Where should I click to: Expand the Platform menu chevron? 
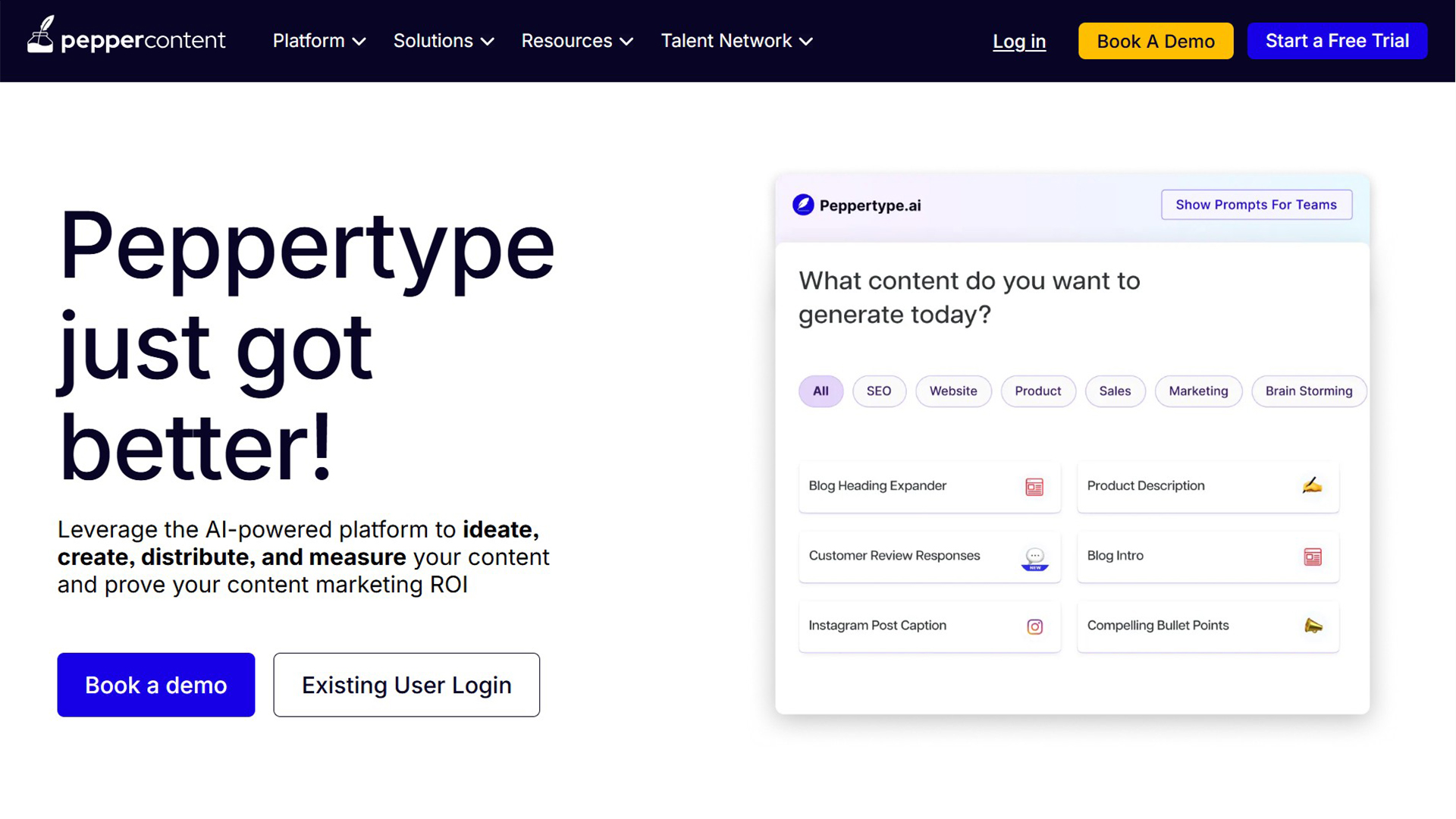(x=359, y=42)
